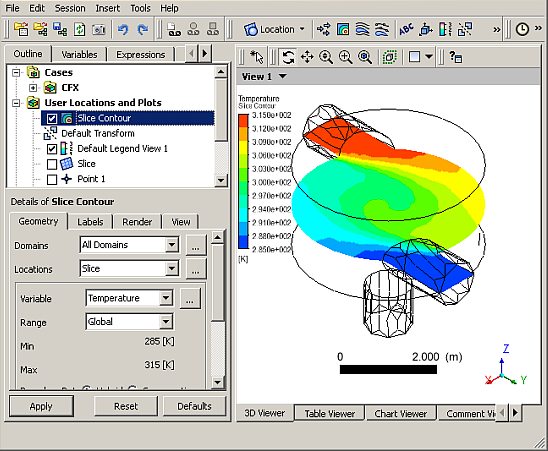The image size is (548, 451).
Task: Open the Variable Temperature dropdown
Action: pos(166,298)
